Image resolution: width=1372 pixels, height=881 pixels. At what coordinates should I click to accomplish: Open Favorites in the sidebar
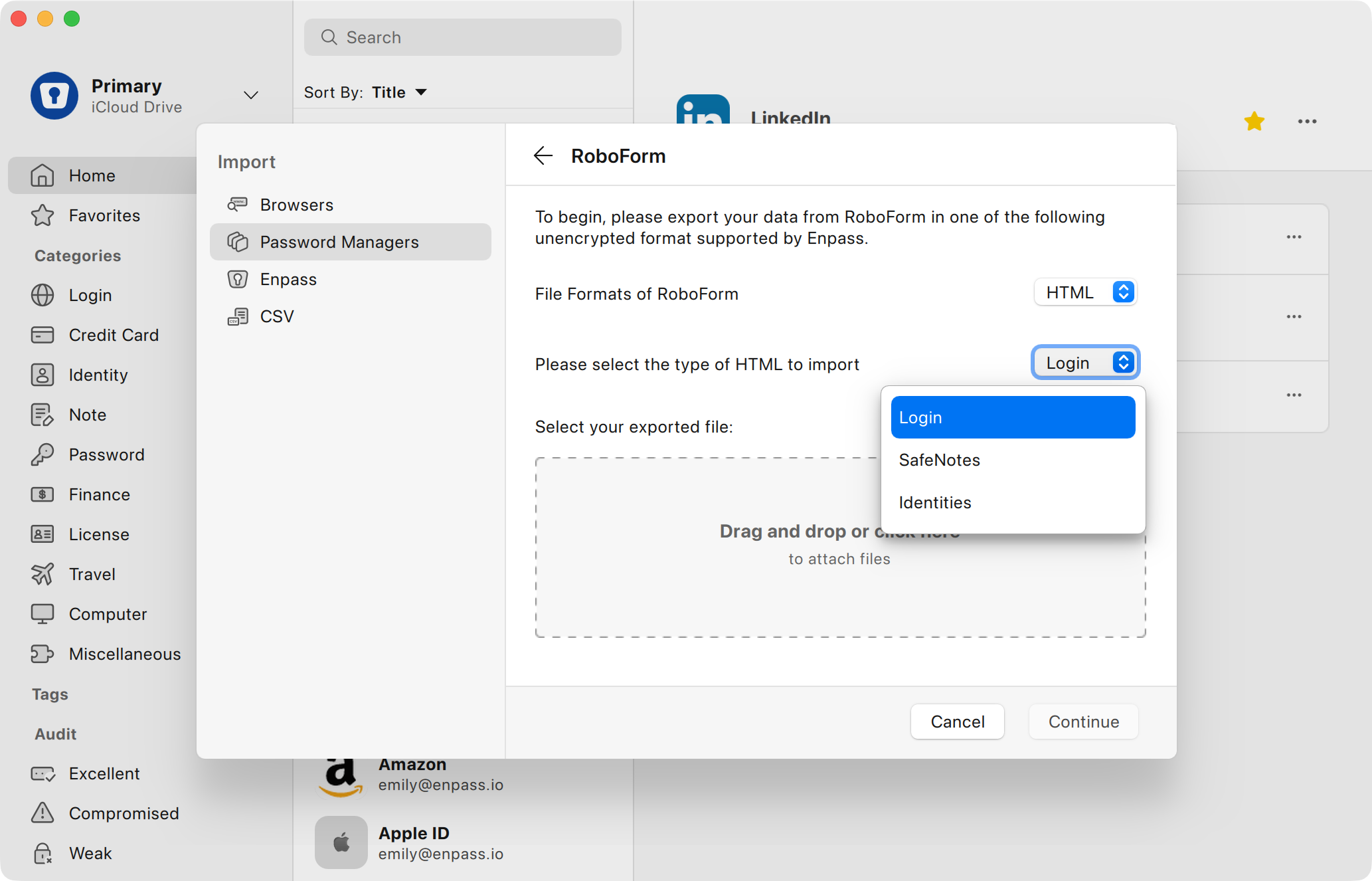pos(104,215)
